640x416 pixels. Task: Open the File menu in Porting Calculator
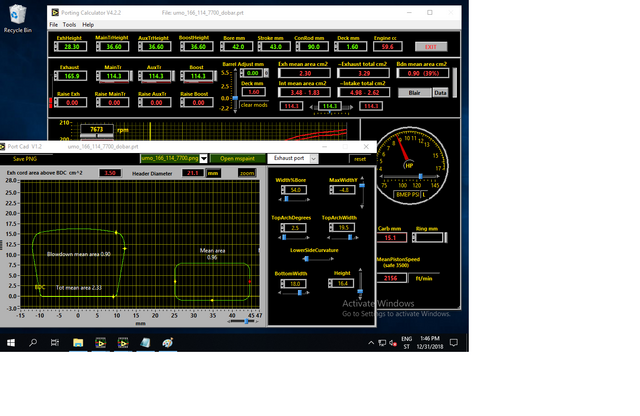tap(53, 24)
